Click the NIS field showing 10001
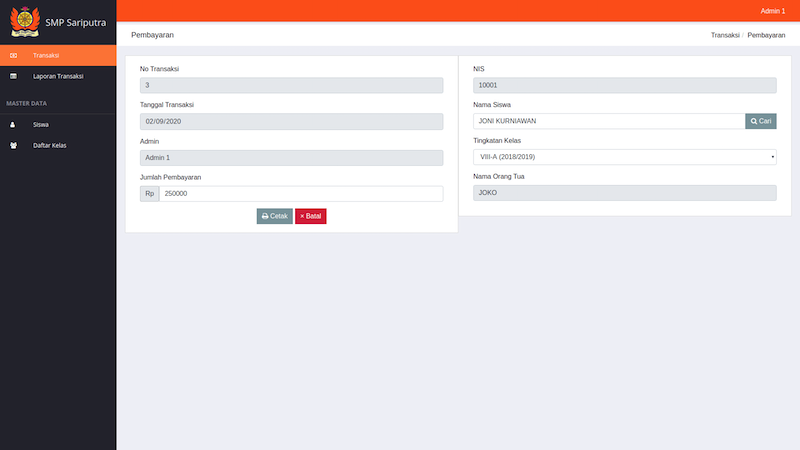Image resolution: width=800 pixels, height=450 pixels. click(x=624, y=86)
